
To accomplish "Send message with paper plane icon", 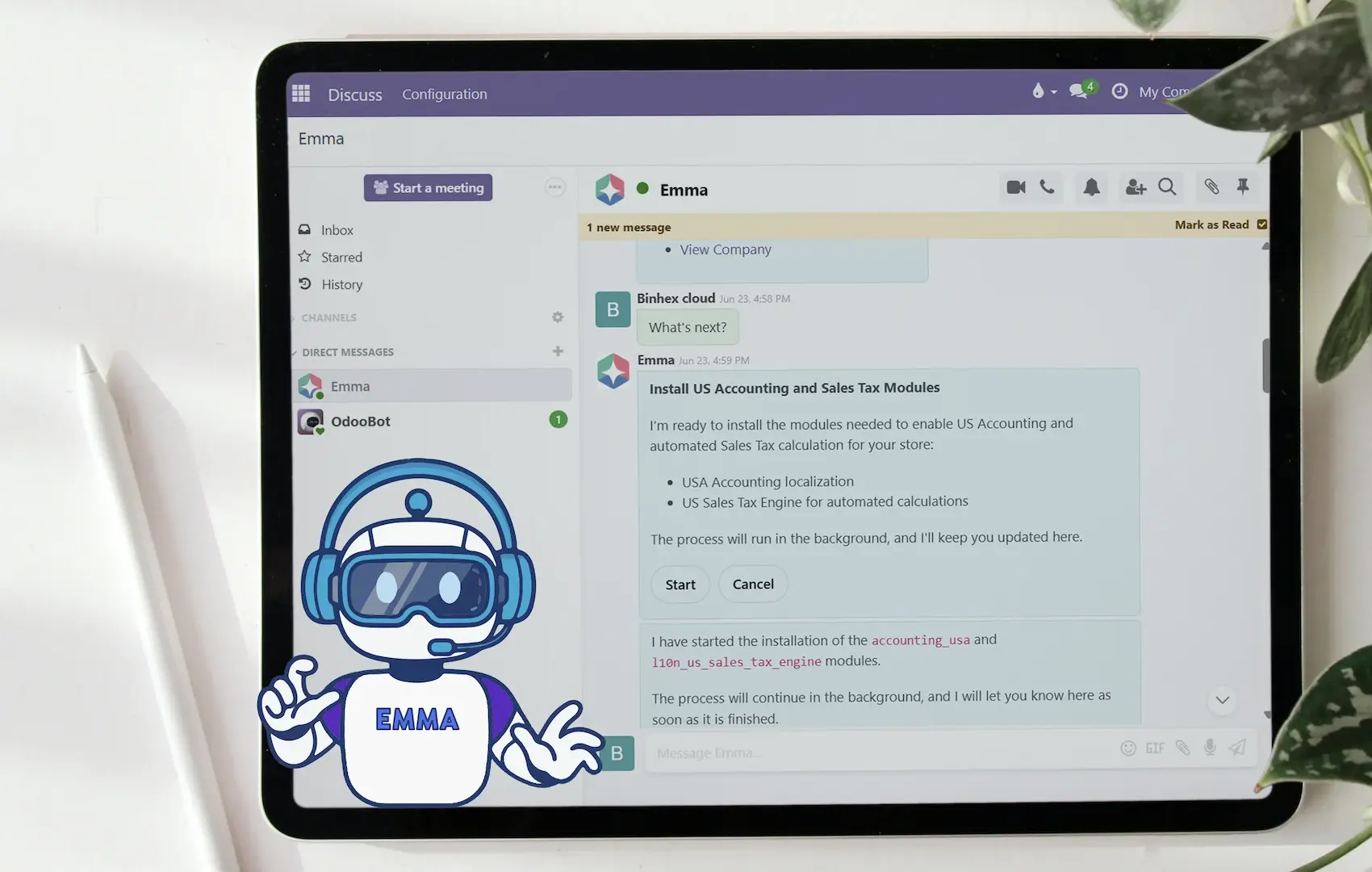I will [1237, 747].
